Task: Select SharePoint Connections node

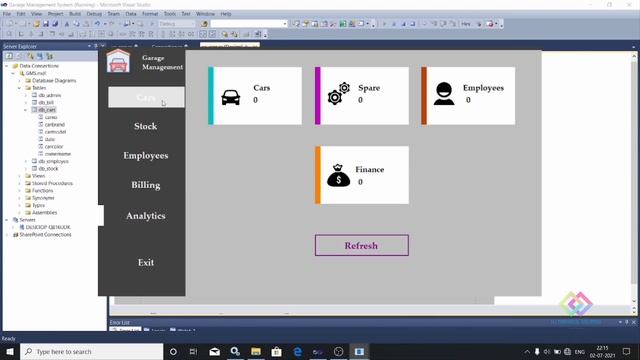Action: [45, 235]
